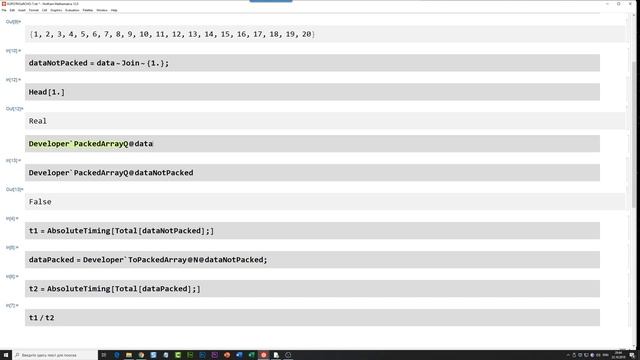
Task: Click the t1/t2 input cell
Action: [312, 318]
